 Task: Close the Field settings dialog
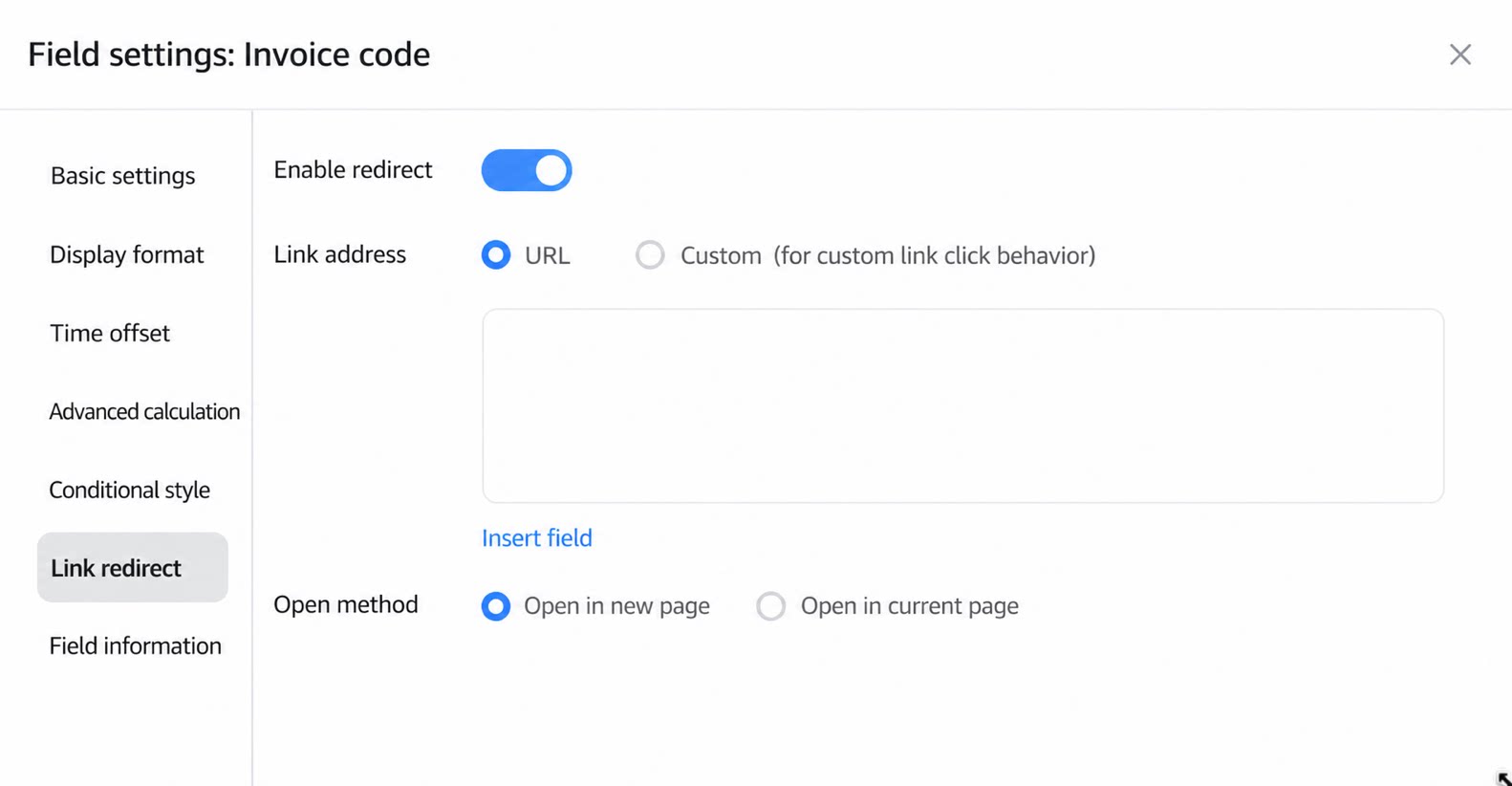1459,55
